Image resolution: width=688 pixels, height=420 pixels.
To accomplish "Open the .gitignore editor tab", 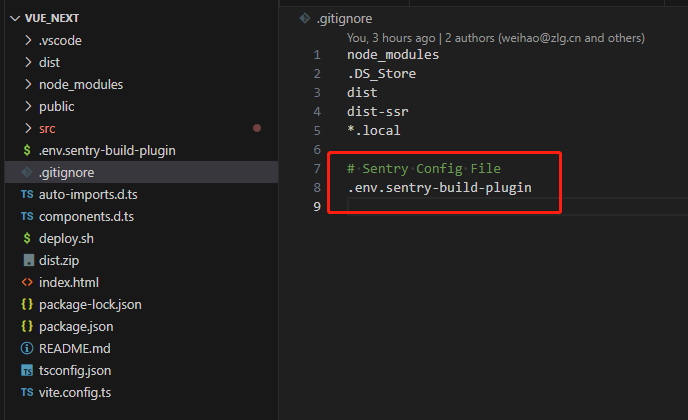I will point(340,19).
